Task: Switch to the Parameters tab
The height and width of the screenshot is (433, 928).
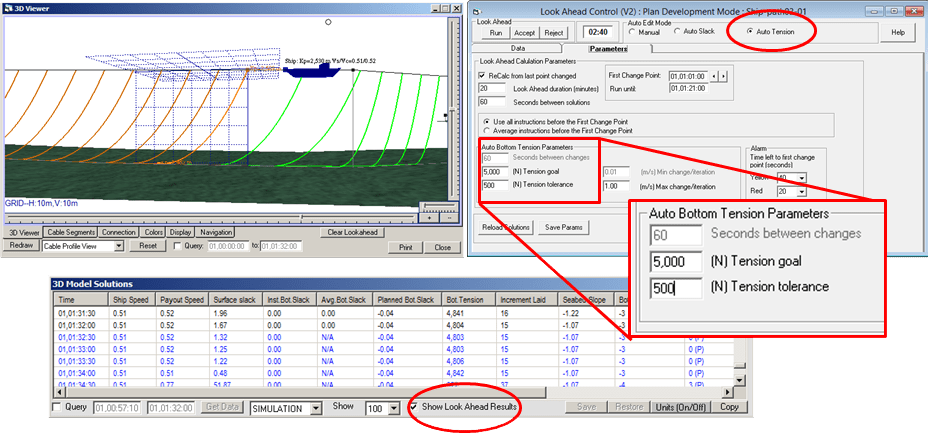Action: pyautogui.click(x=607, y=49)
